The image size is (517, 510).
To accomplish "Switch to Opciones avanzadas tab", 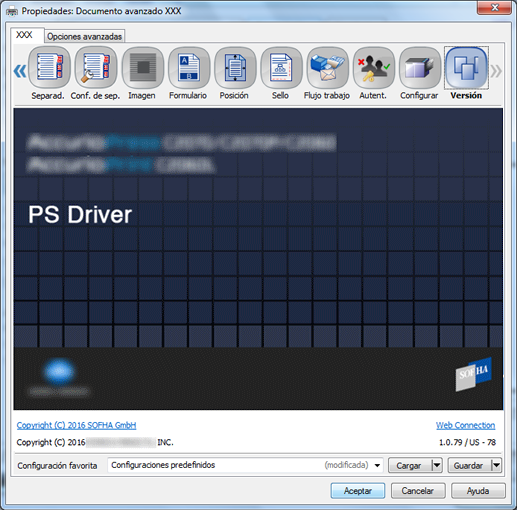I will [x=84, y=36].
